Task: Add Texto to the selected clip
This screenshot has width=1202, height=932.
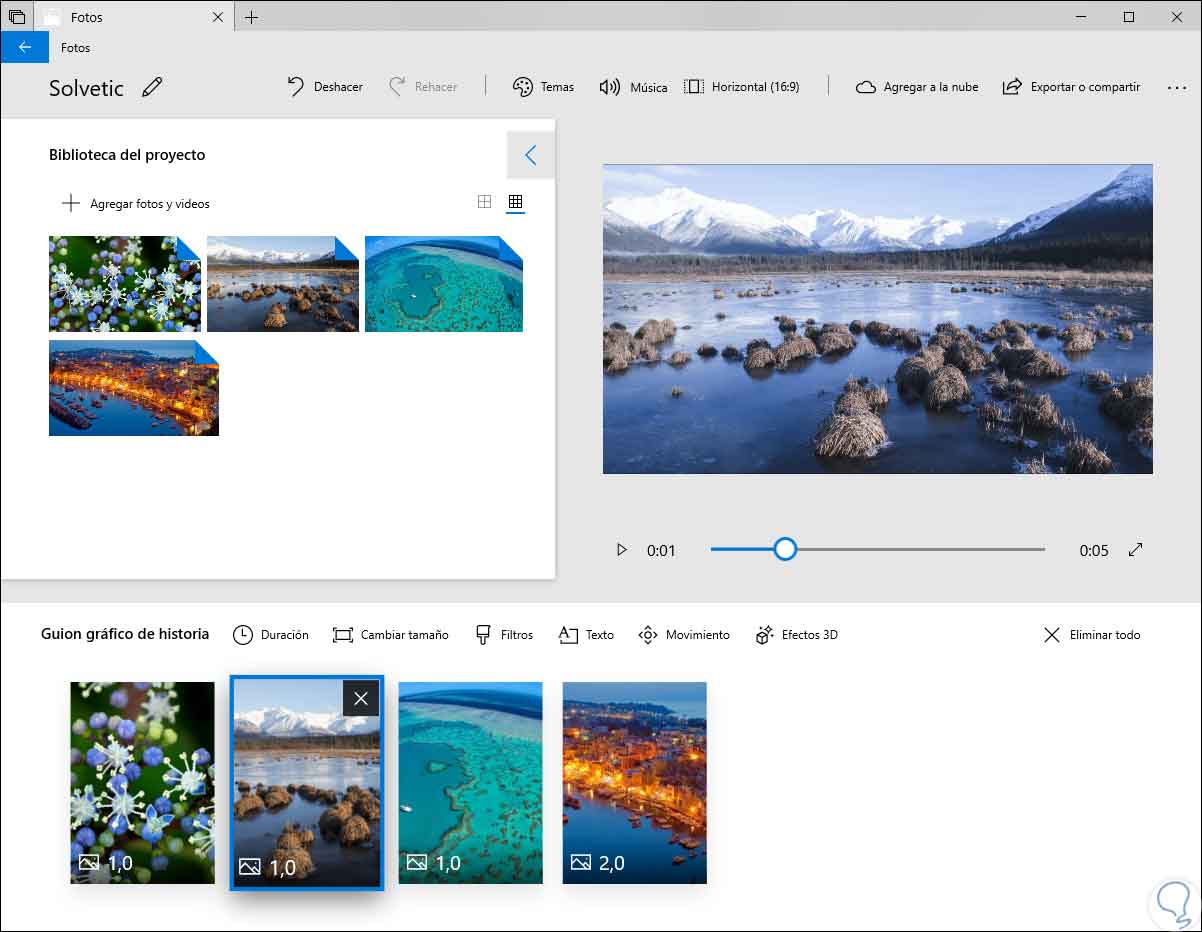Action: tap(586, 635)
